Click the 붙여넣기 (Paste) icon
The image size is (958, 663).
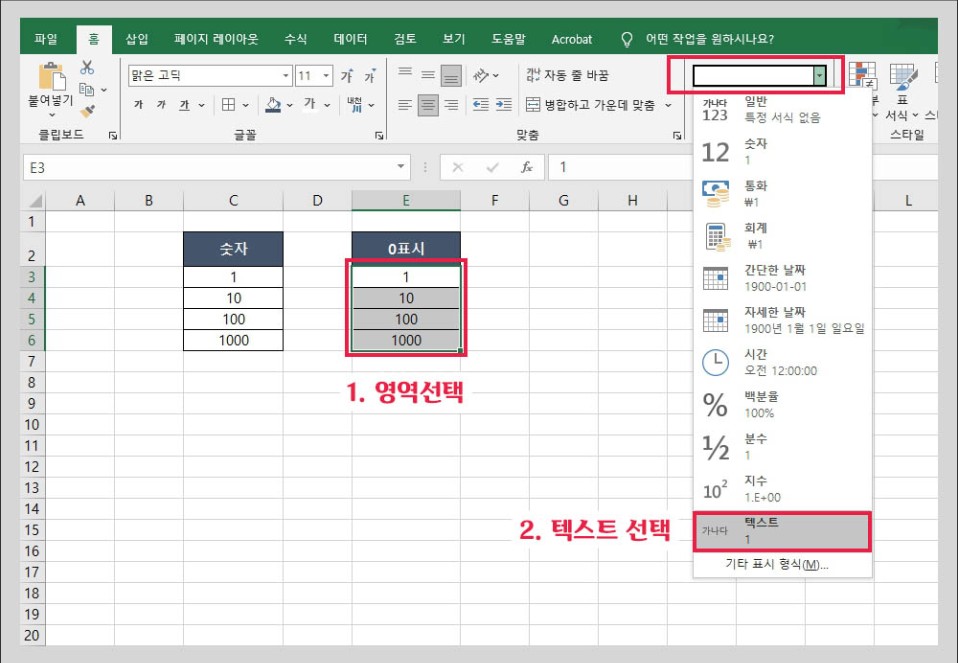pyautogui.click(x=53, y=78)
